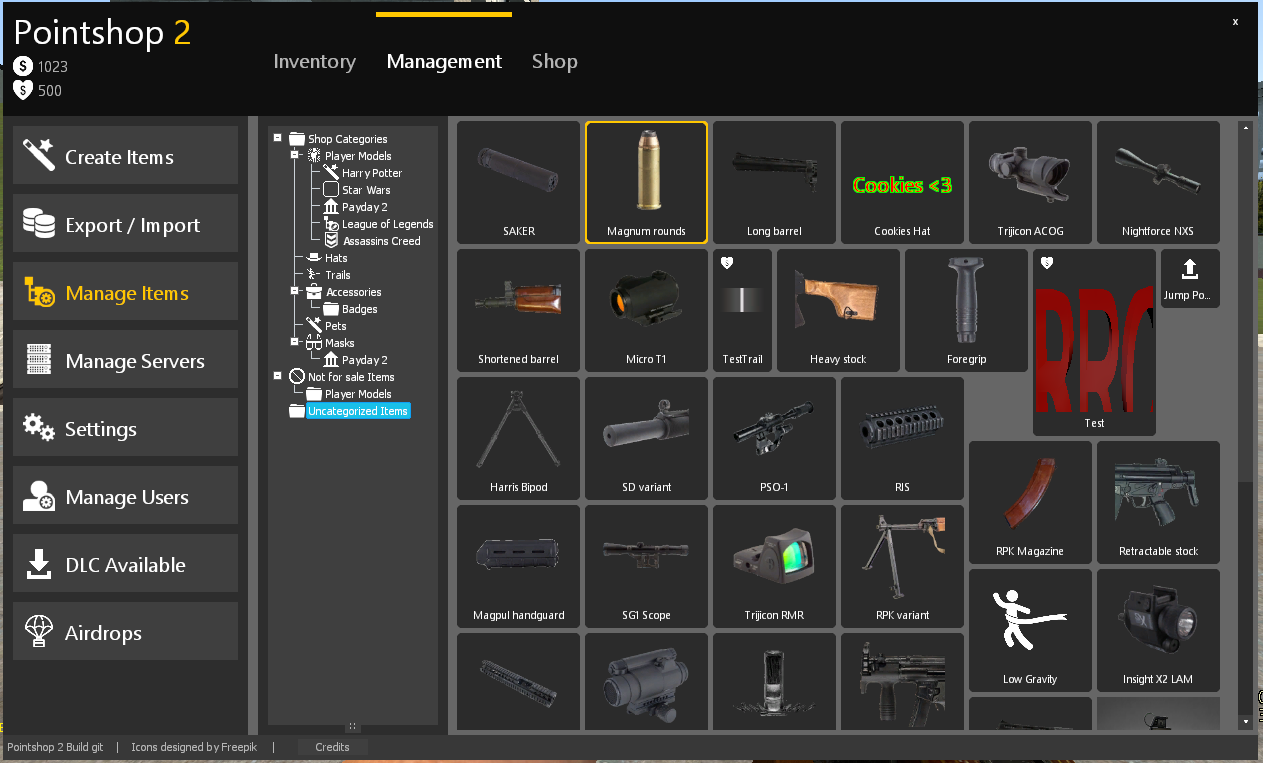Select the Star Wars tree item
The image size is (1263, 763).
pos(366,190)
